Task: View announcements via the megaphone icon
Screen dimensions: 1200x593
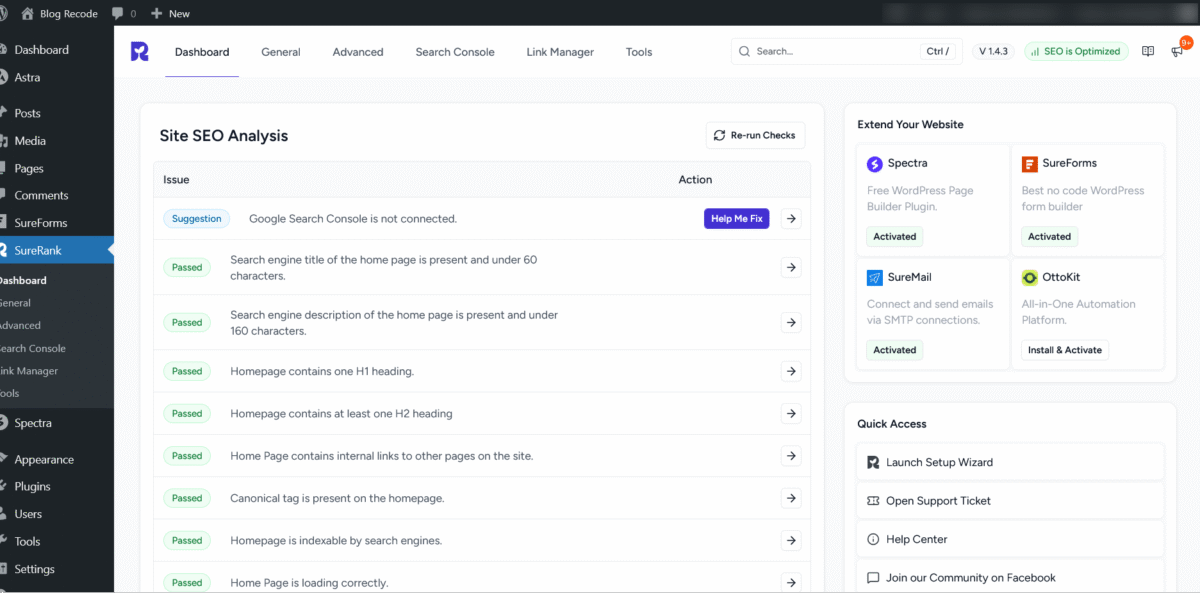Action: (1176, 52)
